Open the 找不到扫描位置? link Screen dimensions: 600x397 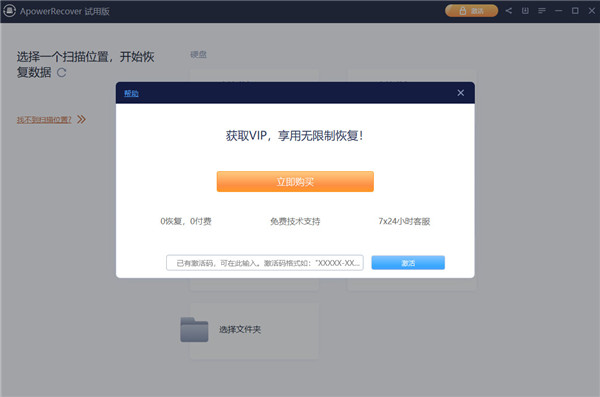click(44, 120)
